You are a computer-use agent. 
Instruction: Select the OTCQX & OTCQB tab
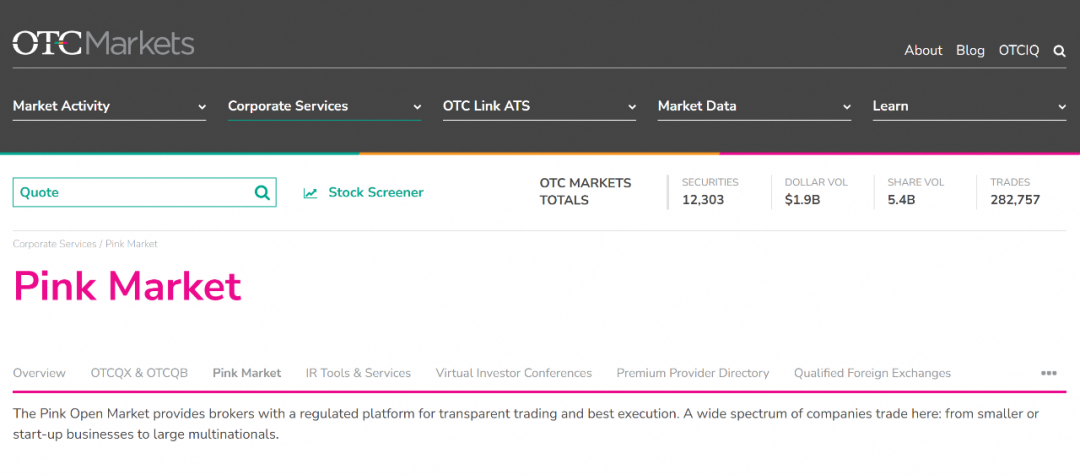139,373
